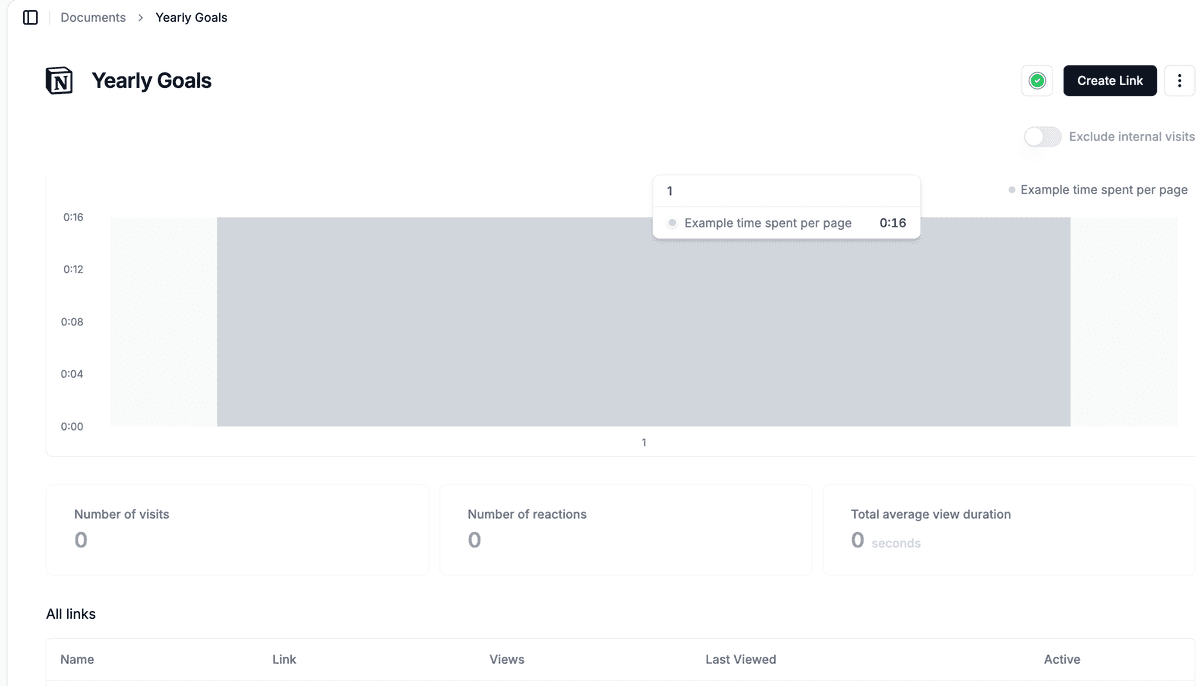Click the gray bar for page 1

click(x=643, y=330)
